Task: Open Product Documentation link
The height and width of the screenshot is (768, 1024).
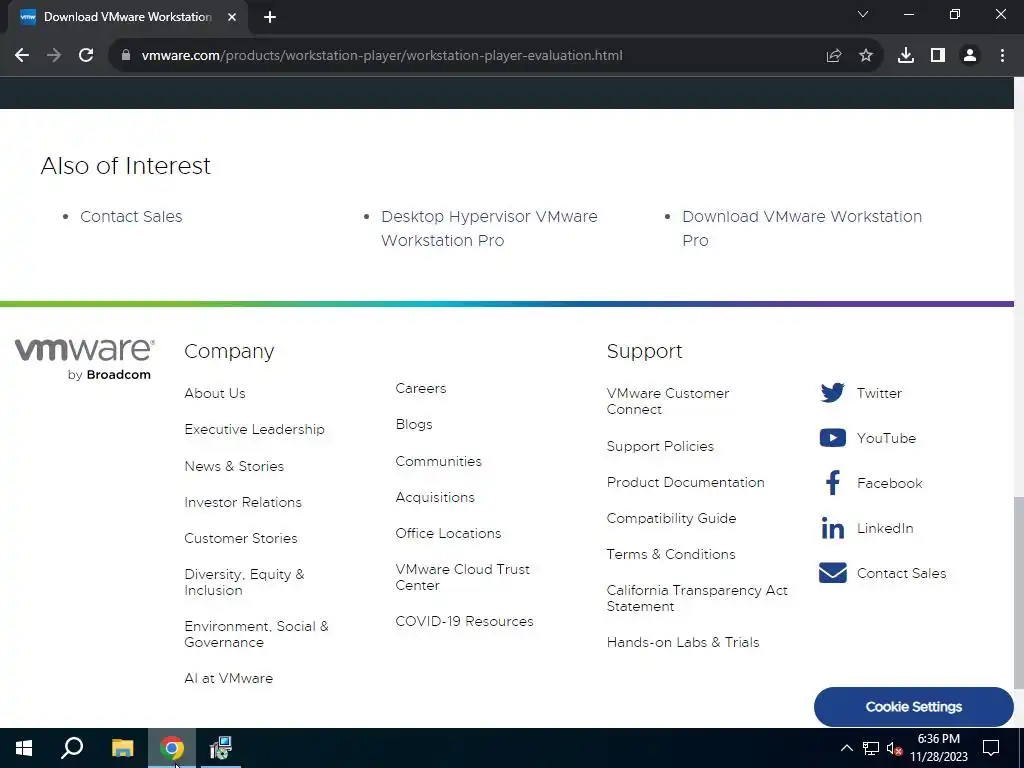Action: pos(685,482)
